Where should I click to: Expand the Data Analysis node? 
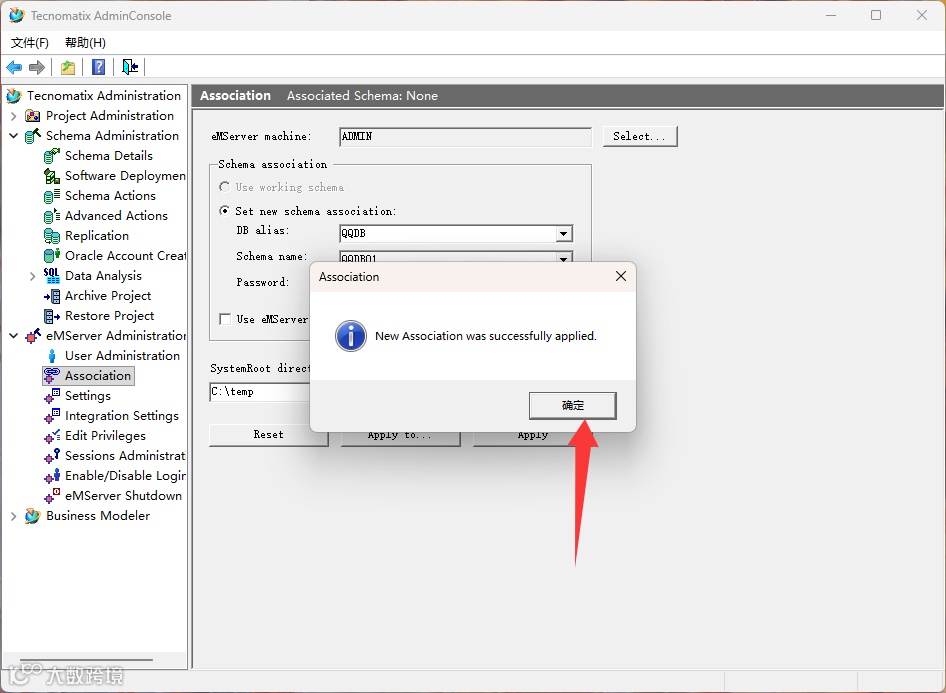pos(33,276)
